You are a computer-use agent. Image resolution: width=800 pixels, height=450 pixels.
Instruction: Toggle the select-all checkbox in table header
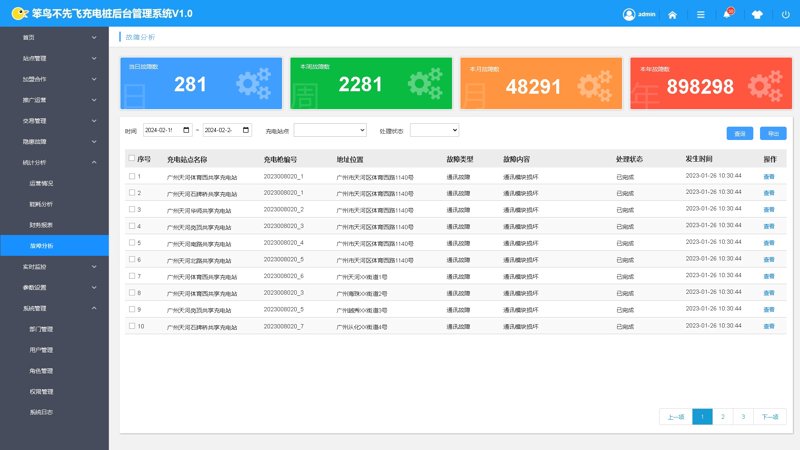pos(132,158)
